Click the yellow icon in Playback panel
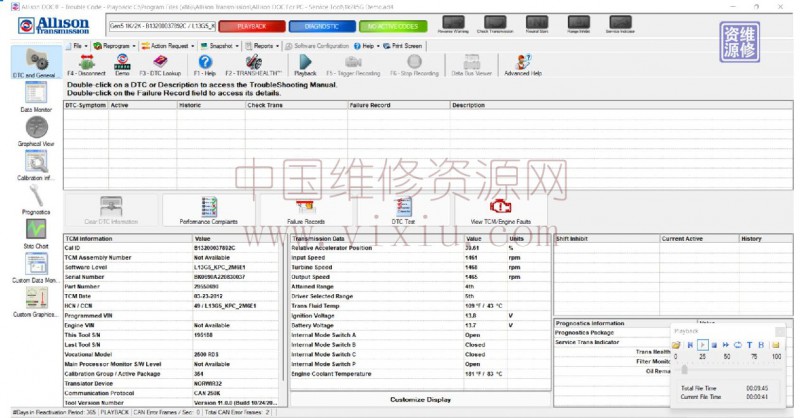 click(x=776, y=345)
